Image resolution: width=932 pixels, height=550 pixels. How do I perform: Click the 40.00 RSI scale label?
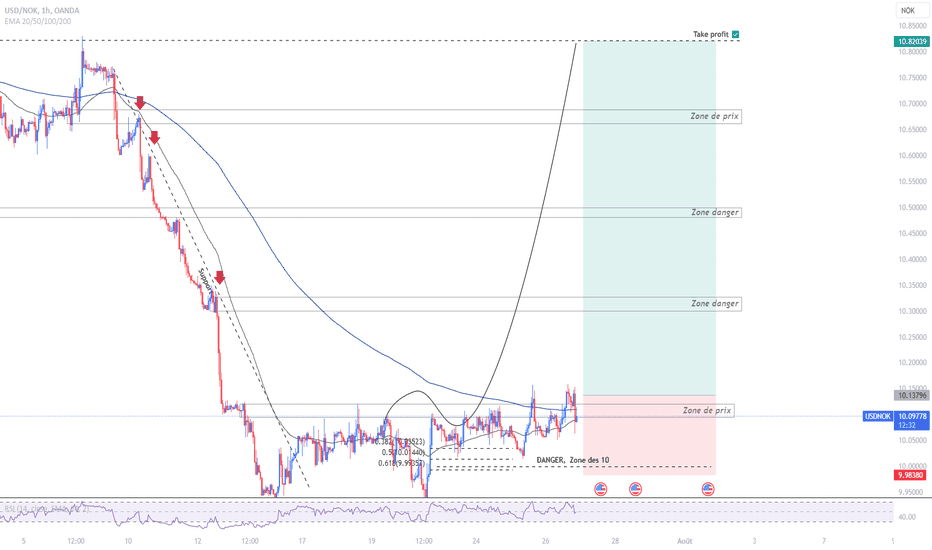click(907, 517)
